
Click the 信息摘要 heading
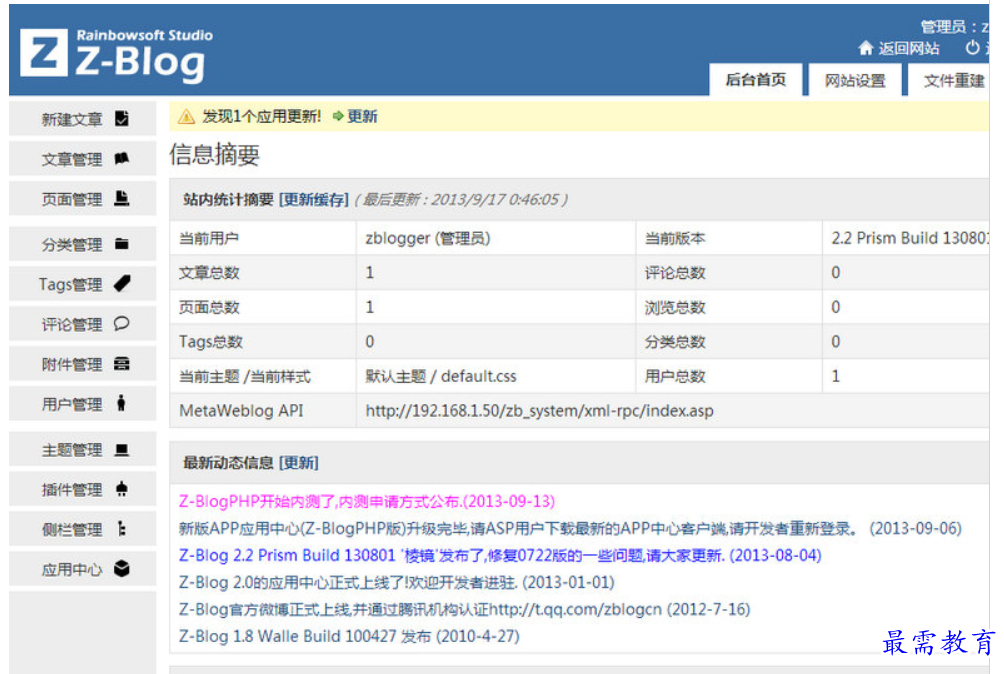point(215,154)
